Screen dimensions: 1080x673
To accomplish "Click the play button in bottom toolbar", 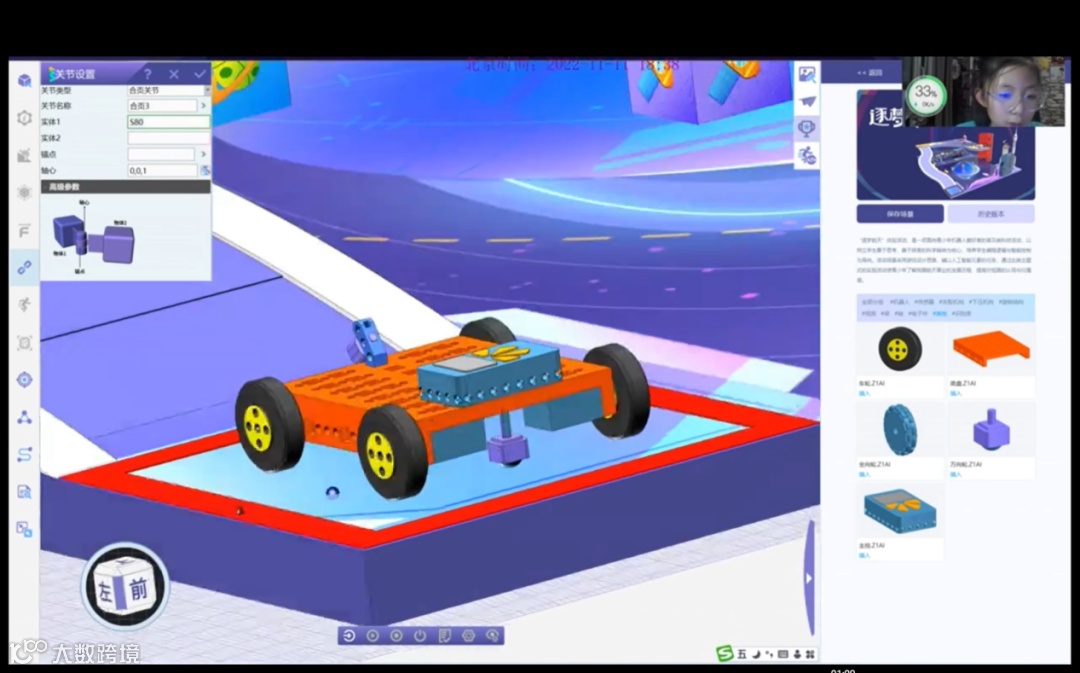I will coord(373,636).
